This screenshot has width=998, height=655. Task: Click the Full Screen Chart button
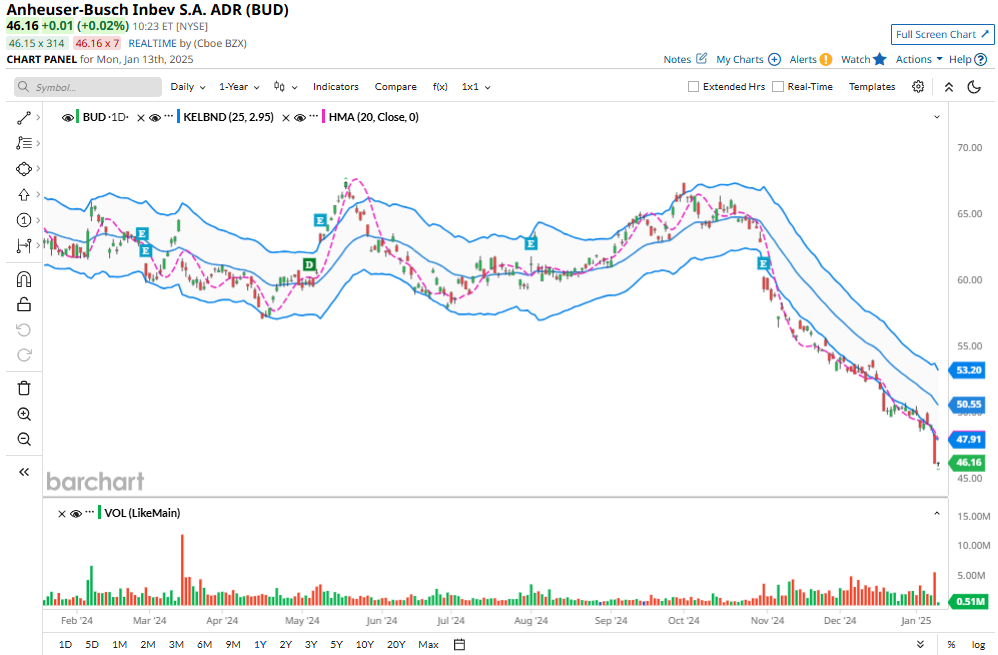tap(942, 34)
